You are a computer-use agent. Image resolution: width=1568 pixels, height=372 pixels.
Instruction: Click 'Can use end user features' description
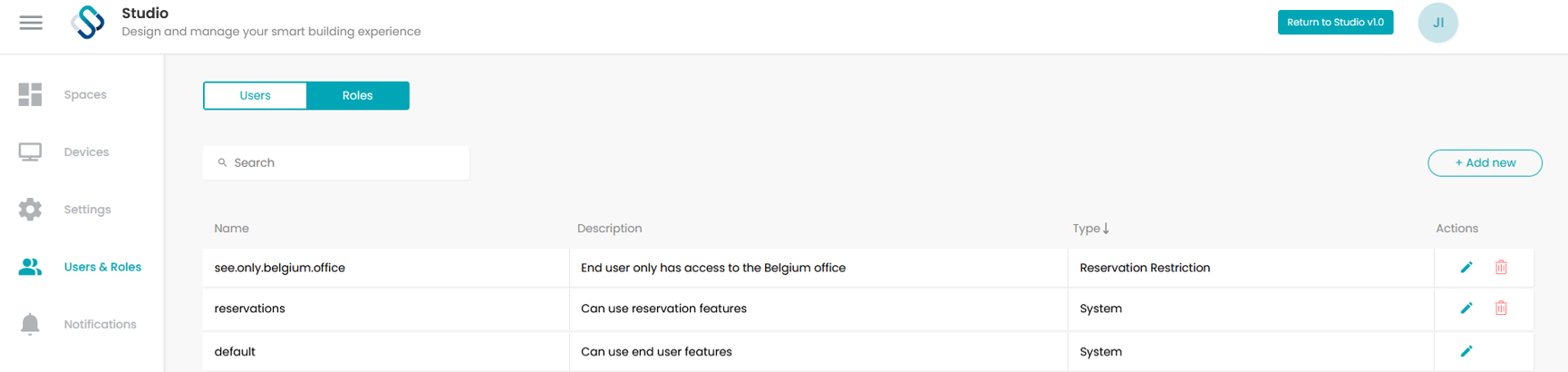[656, 351]
